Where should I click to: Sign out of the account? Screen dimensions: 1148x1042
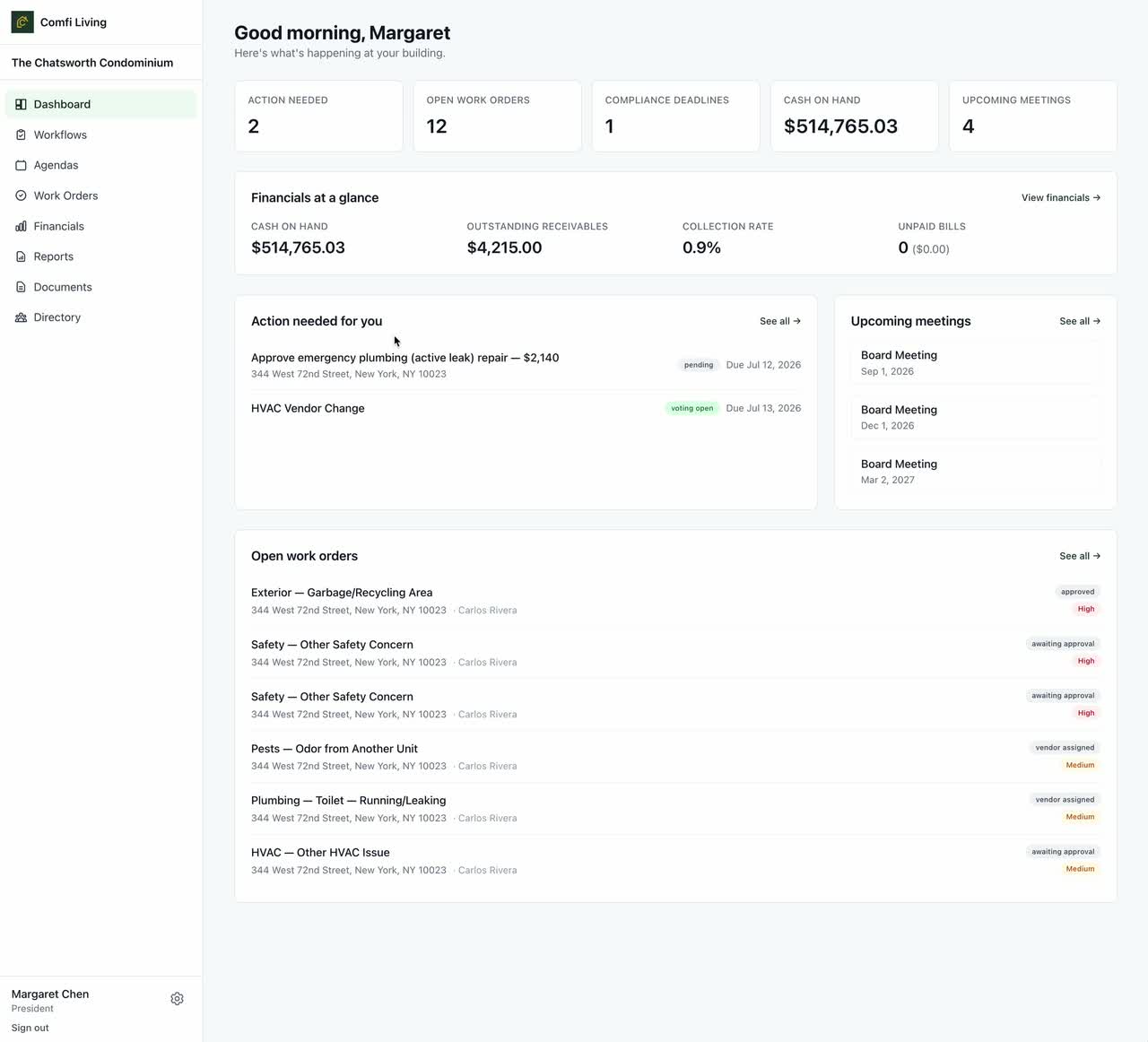[30, 1028]
